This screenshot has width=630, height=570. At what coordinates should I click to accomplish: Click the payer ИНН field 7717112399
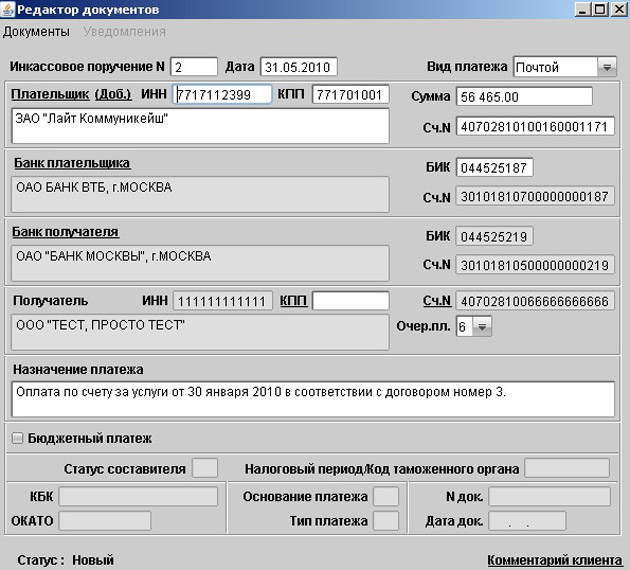[223, 95]
